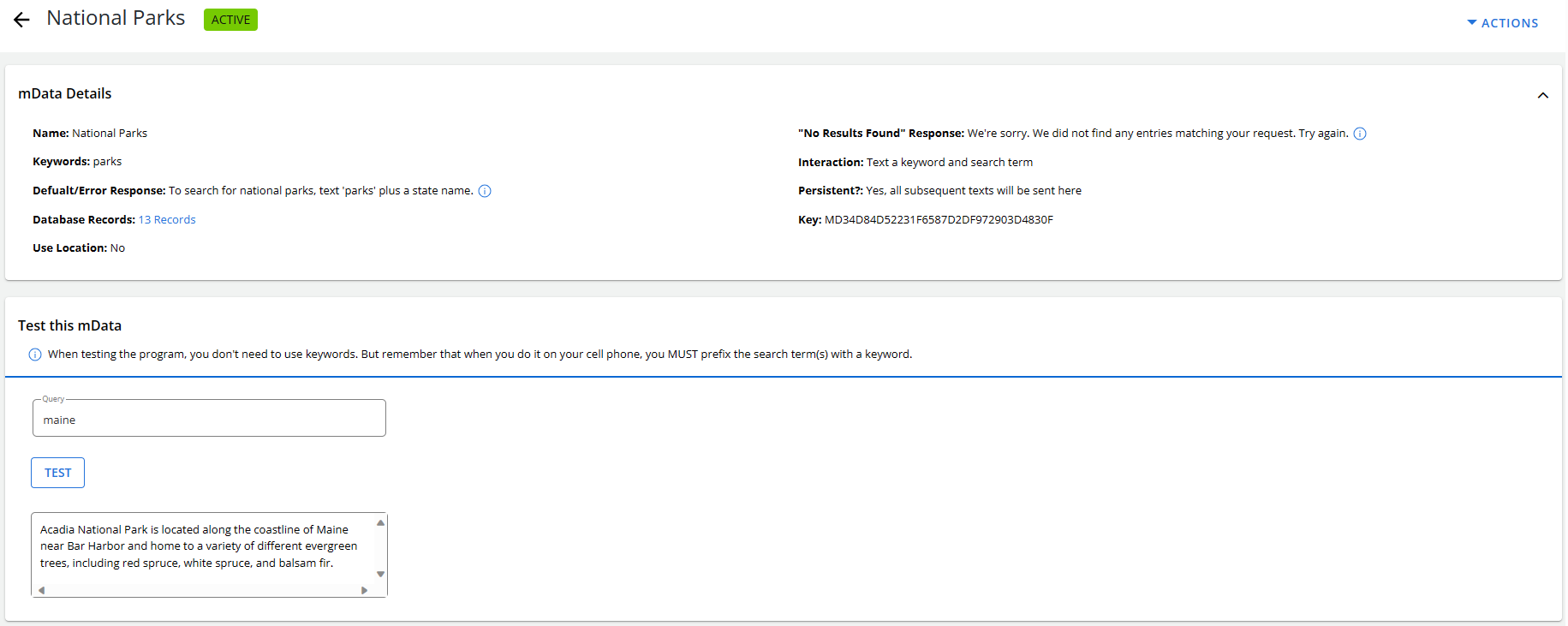Click the info icon beside Default/Error Response
The width and height of the screenshot is (1568, 626).
(x=485, y=191)
